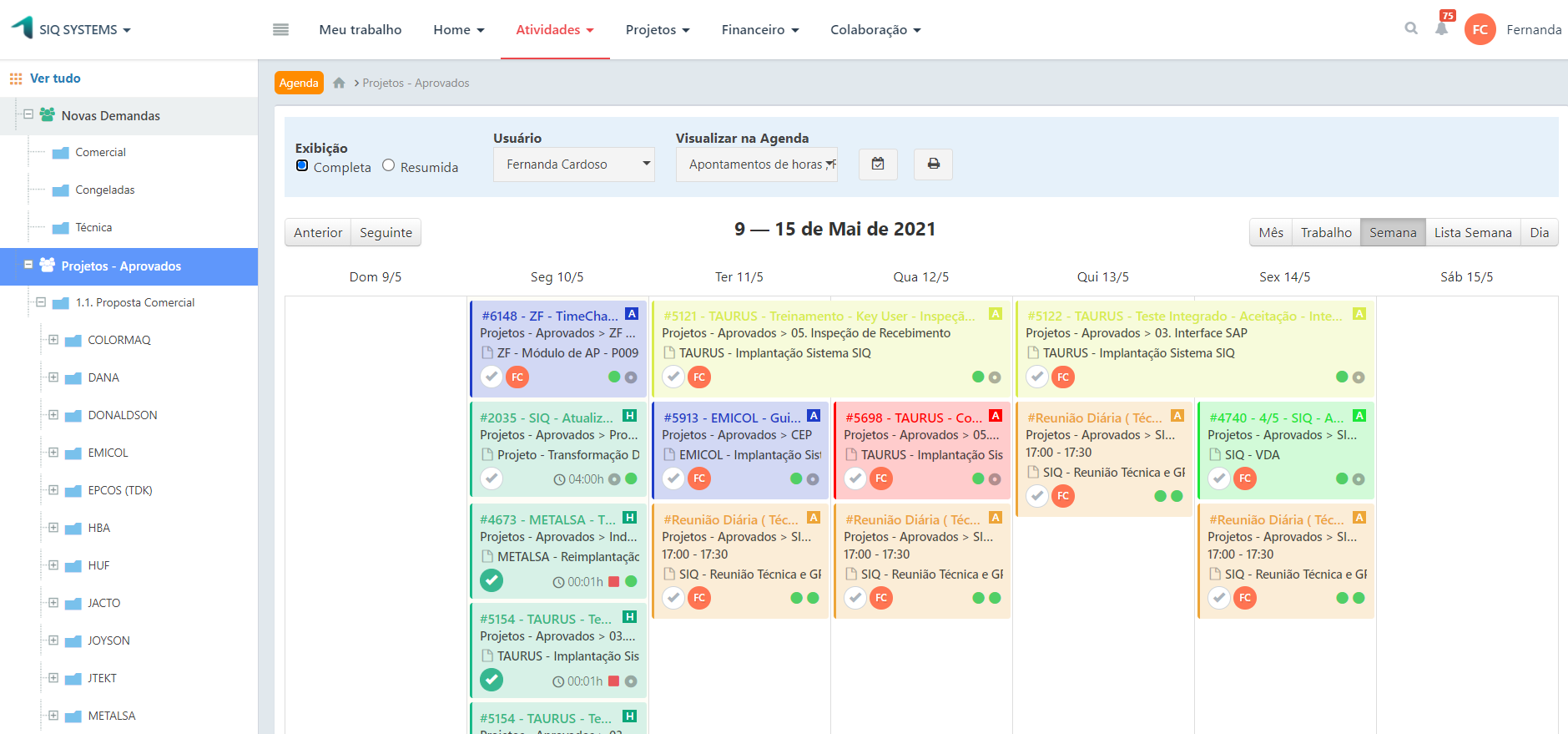Switch calendar to Mês view

tap(1271, 232)
